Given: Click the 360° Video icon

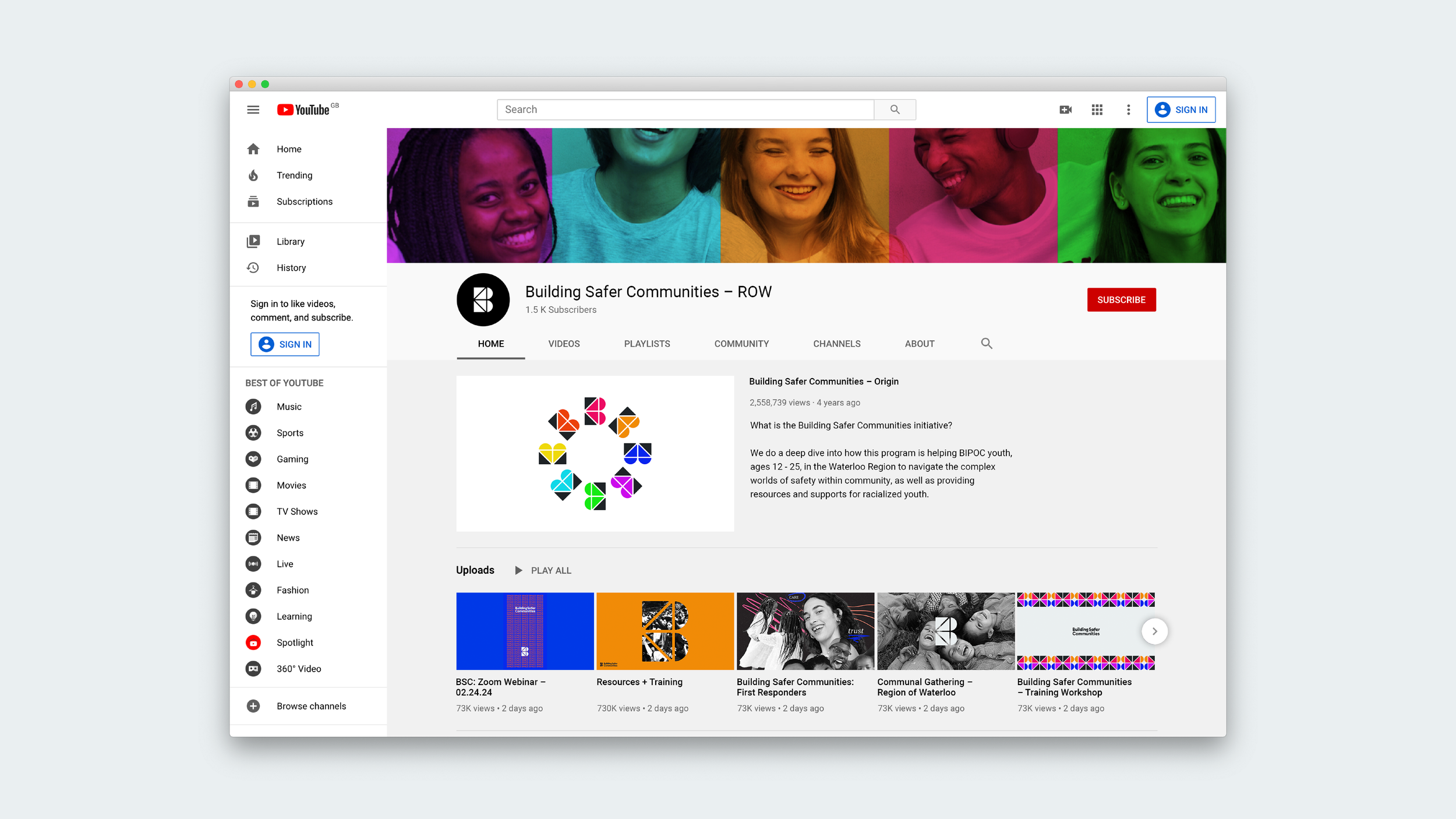Looking at the screenshot, I should [253, 669].
